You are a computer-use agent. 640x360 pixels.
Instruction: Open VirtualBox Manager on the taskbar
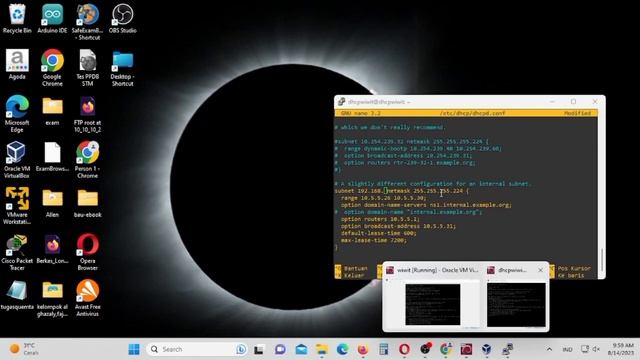[487, 349]
